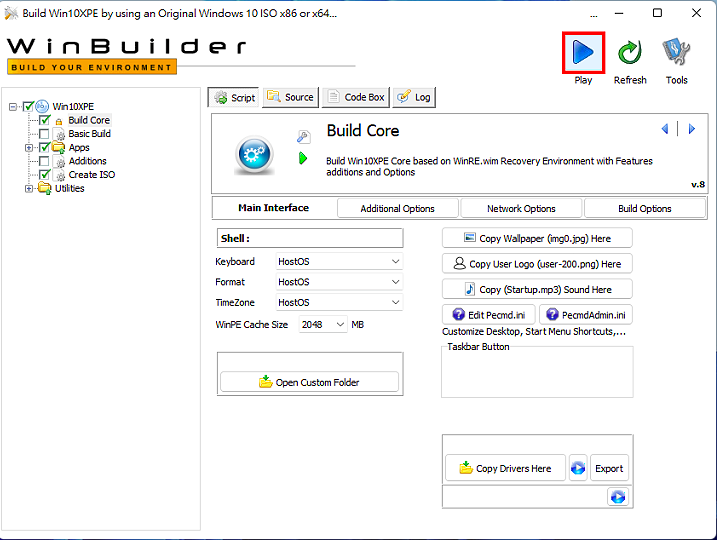Click Copy Wallpaper (img0.jpg) Here button
The width and height of the screenshot is (725, 548).
coord(537,238)
